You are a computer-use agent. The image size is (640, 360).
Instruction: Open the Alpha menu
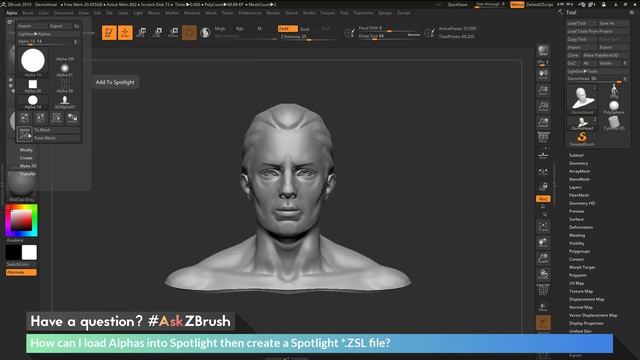coord(11,13)
